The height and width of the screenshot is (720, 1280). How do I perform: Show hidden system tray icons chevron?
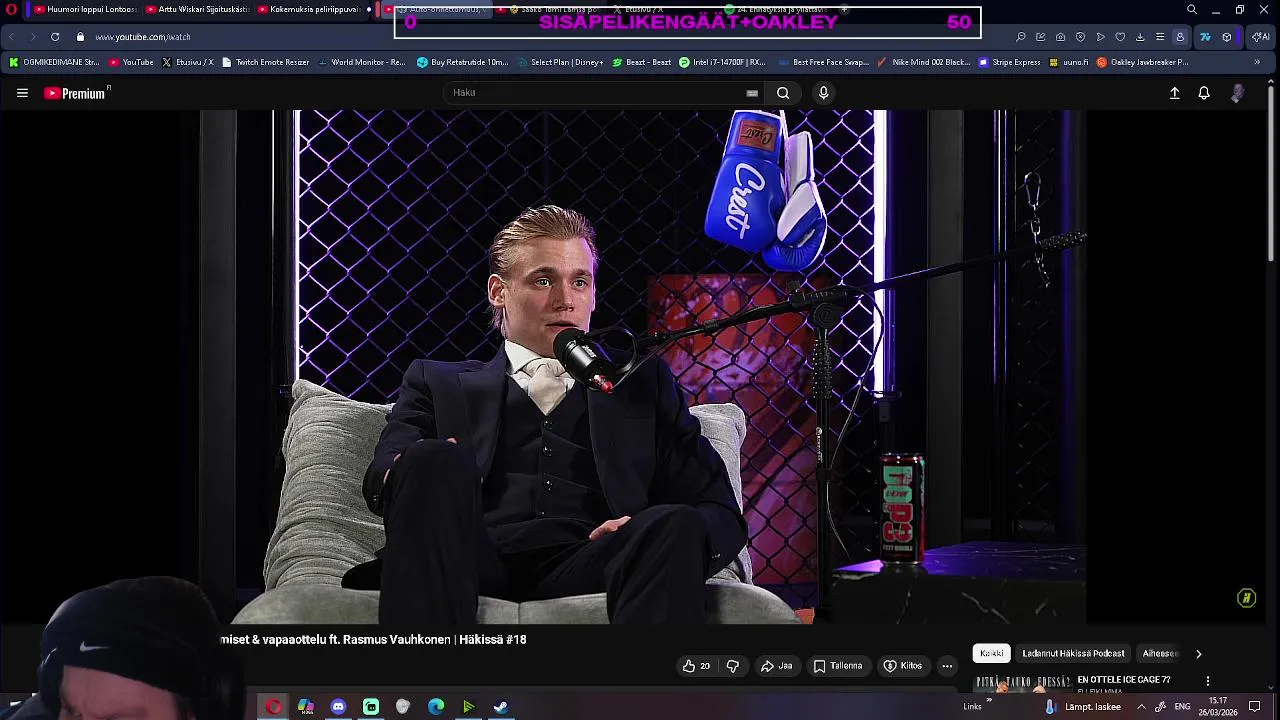(1141, 707)
